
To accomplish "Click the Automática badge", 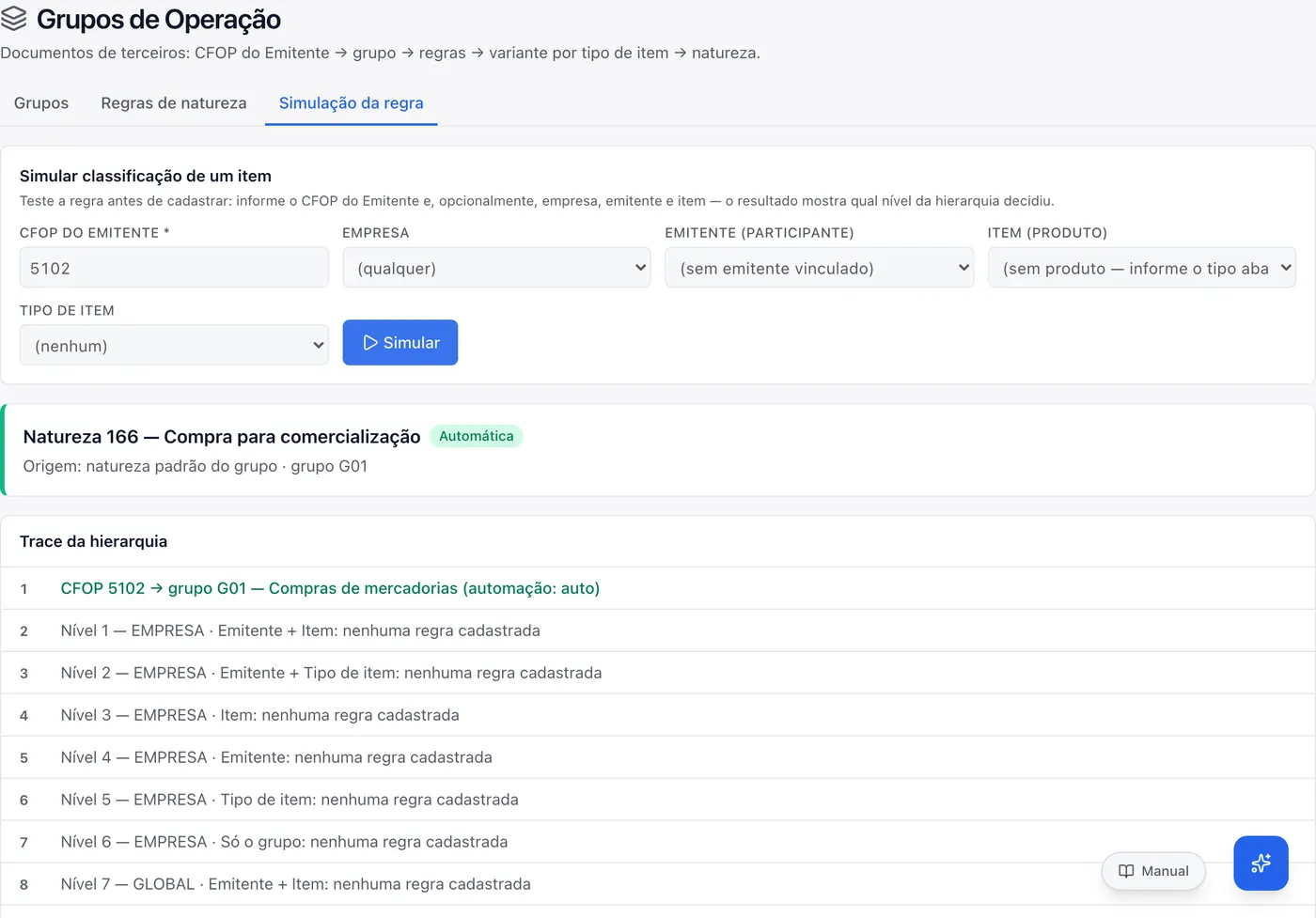I will 477,436.
